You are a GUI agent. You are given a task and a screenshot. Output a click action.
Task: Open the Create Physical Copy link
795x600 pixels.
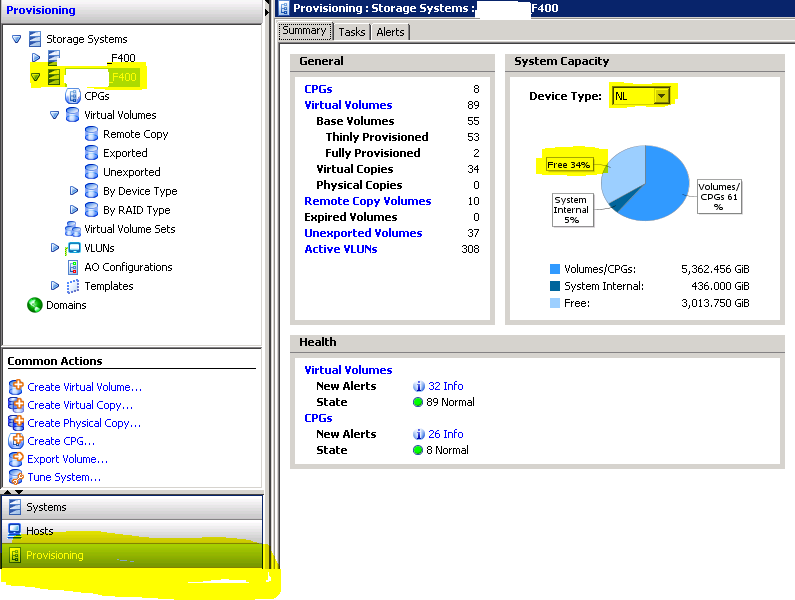point(84,423)
